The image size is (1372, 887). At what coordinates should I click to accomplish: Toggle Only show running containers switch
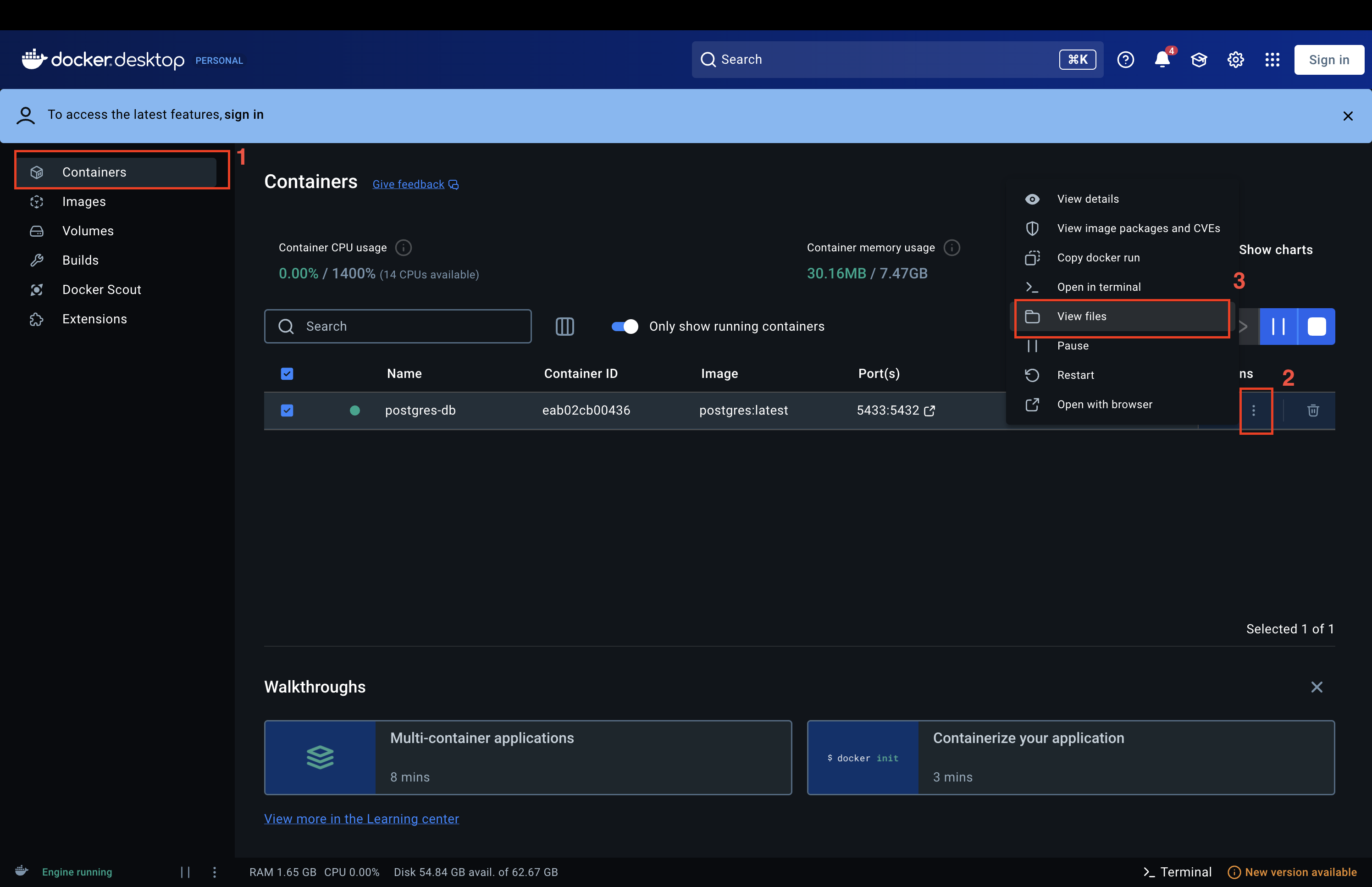[625, 327]
